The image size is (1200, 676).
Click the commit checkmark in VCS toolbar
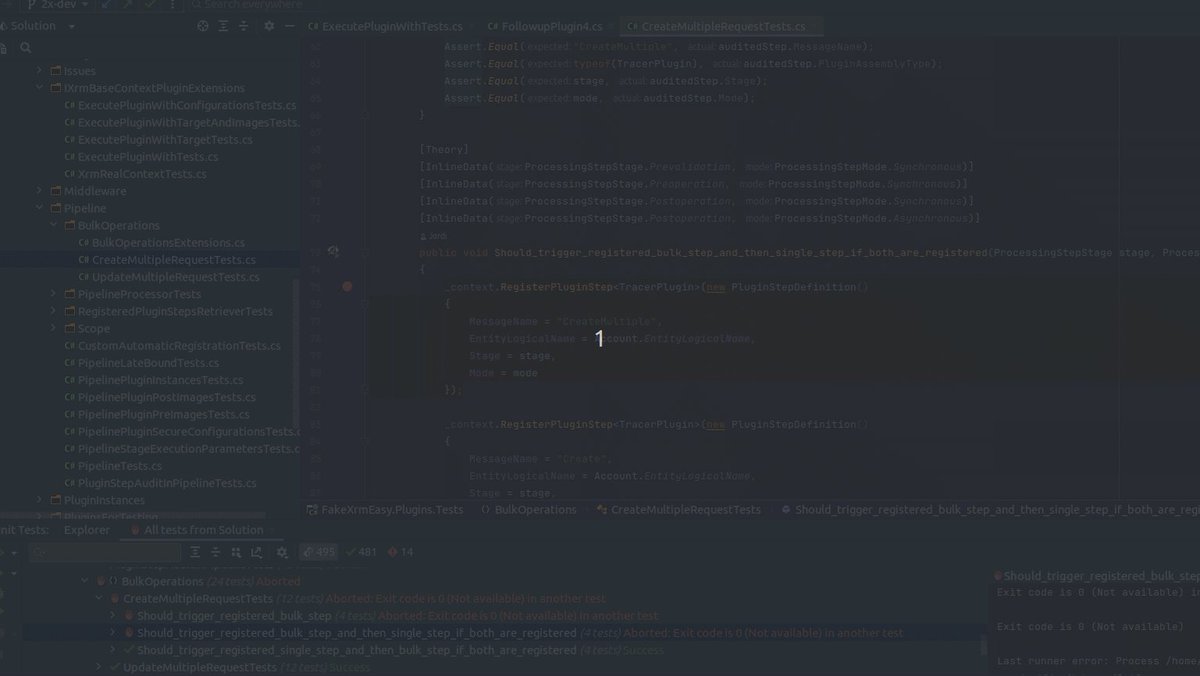pos(149,5)
